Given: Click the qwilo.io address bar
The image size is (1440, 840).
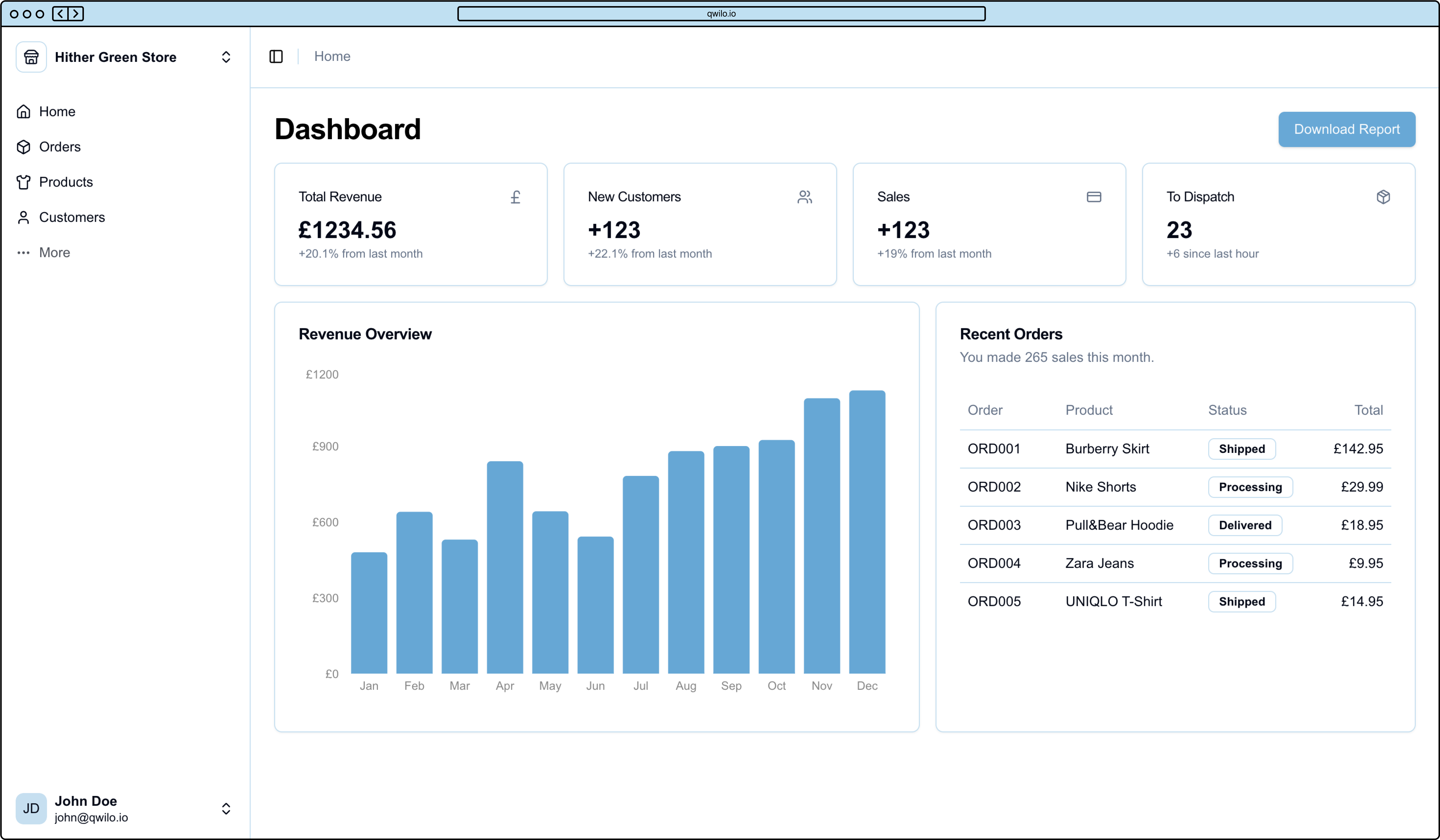Looking at the screenshot, I should pyautogui.click(x=721, y=13).
